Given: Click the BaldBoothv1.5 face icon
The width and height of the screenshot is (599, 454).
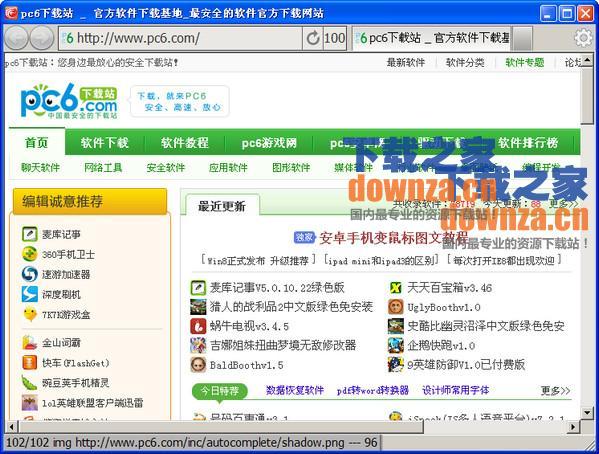Looking at the screenshot, I should coord(198,365).
